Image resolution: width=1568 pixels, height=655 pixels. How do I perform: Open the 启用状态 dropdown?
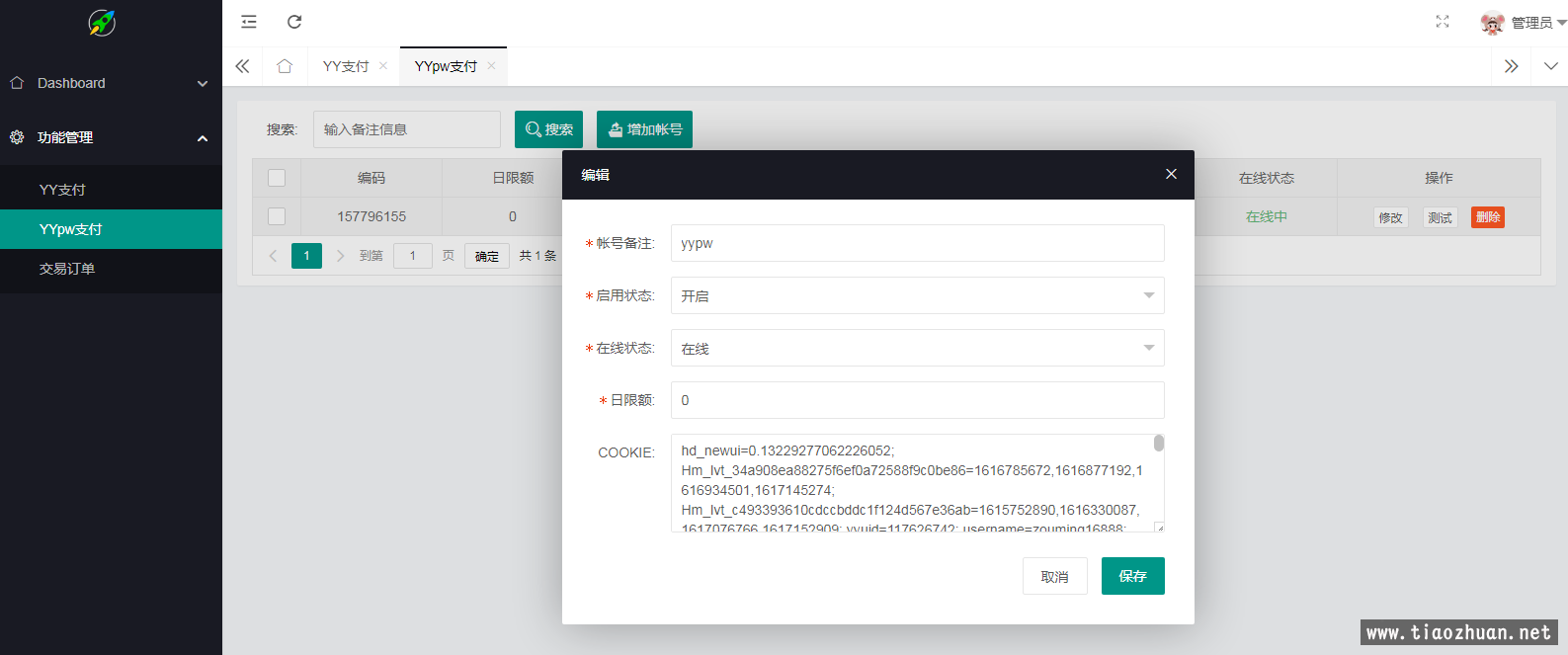917,295
